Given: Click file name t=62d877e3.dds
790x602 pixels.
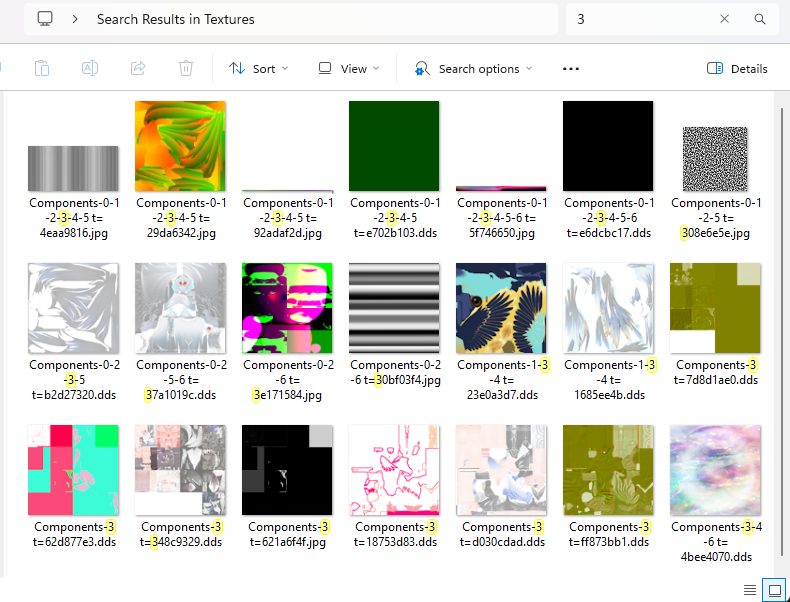Looking at the screenshot, I should coord(74,542).
